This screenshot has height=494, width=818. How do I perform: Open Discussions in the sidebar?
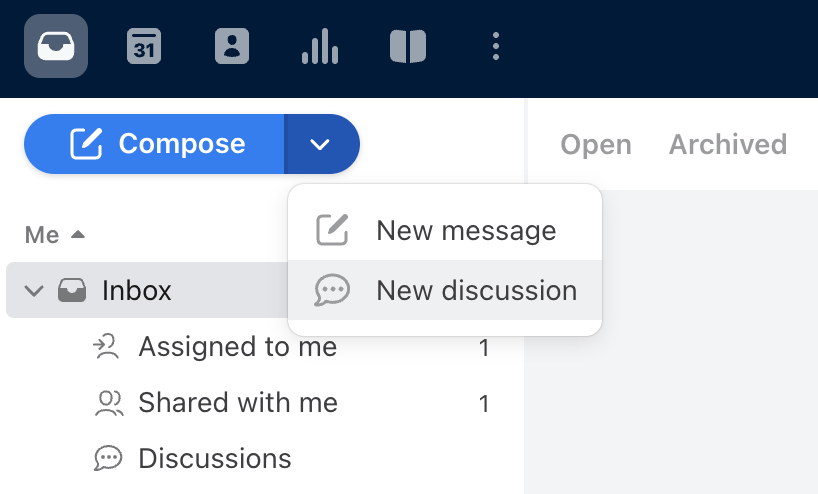pyautogui.click(x=214, y=459)
